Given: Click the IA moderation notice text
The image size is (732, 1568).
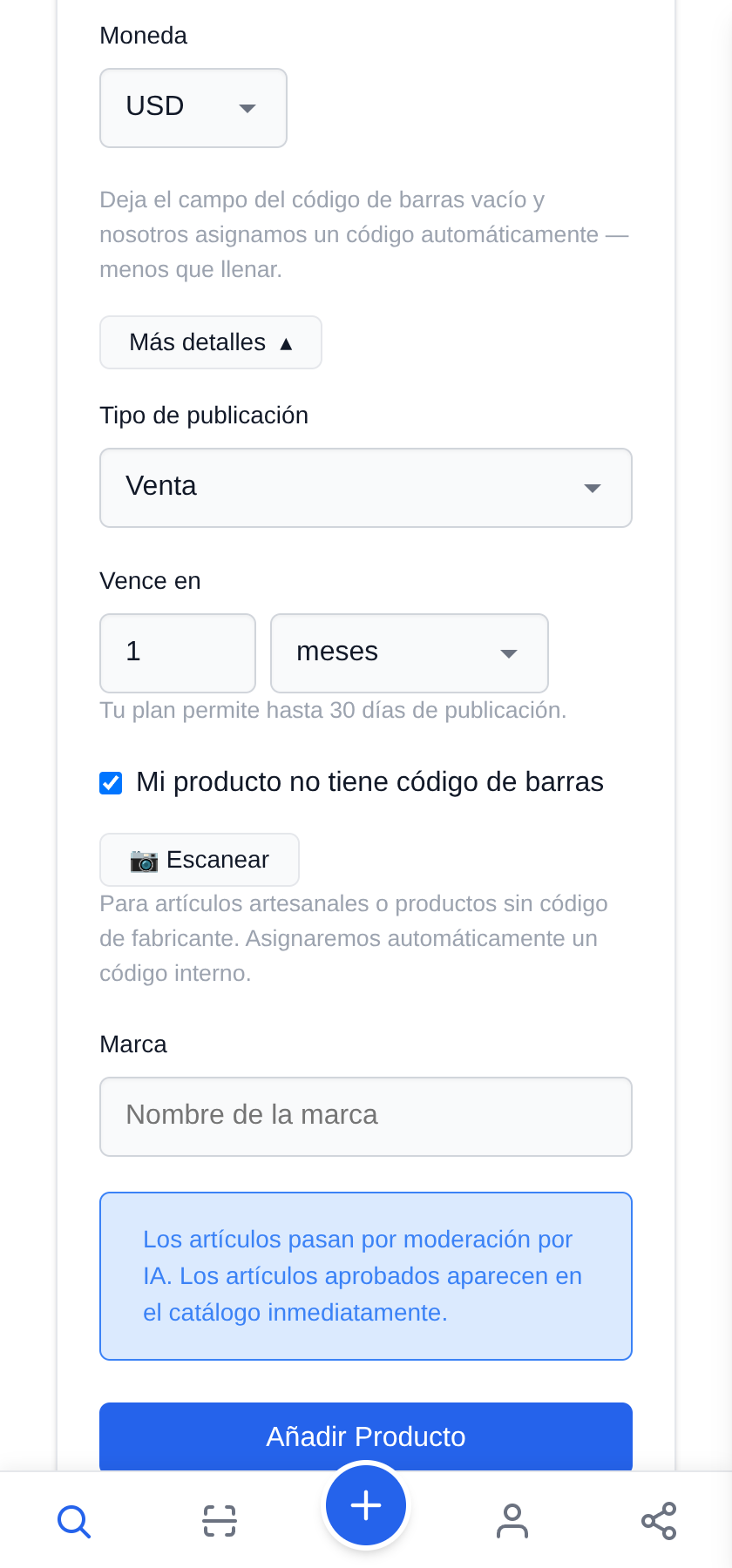Looking at the screenshot, I should coord(363,1276).
